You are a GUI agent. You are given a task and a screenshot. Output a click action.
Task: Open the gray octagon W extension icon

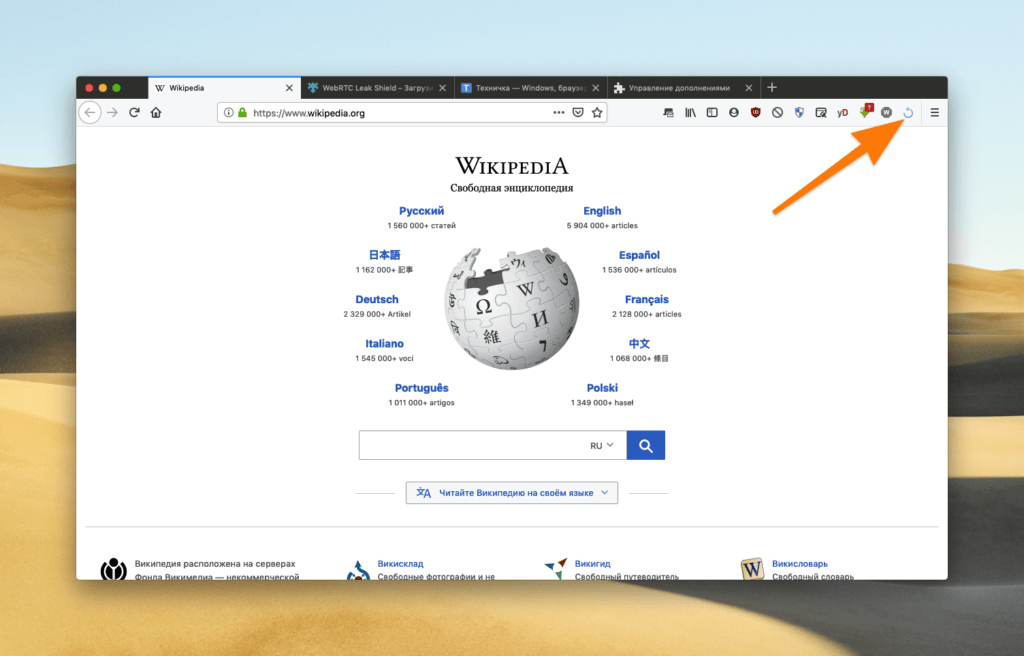pos(886,112)
